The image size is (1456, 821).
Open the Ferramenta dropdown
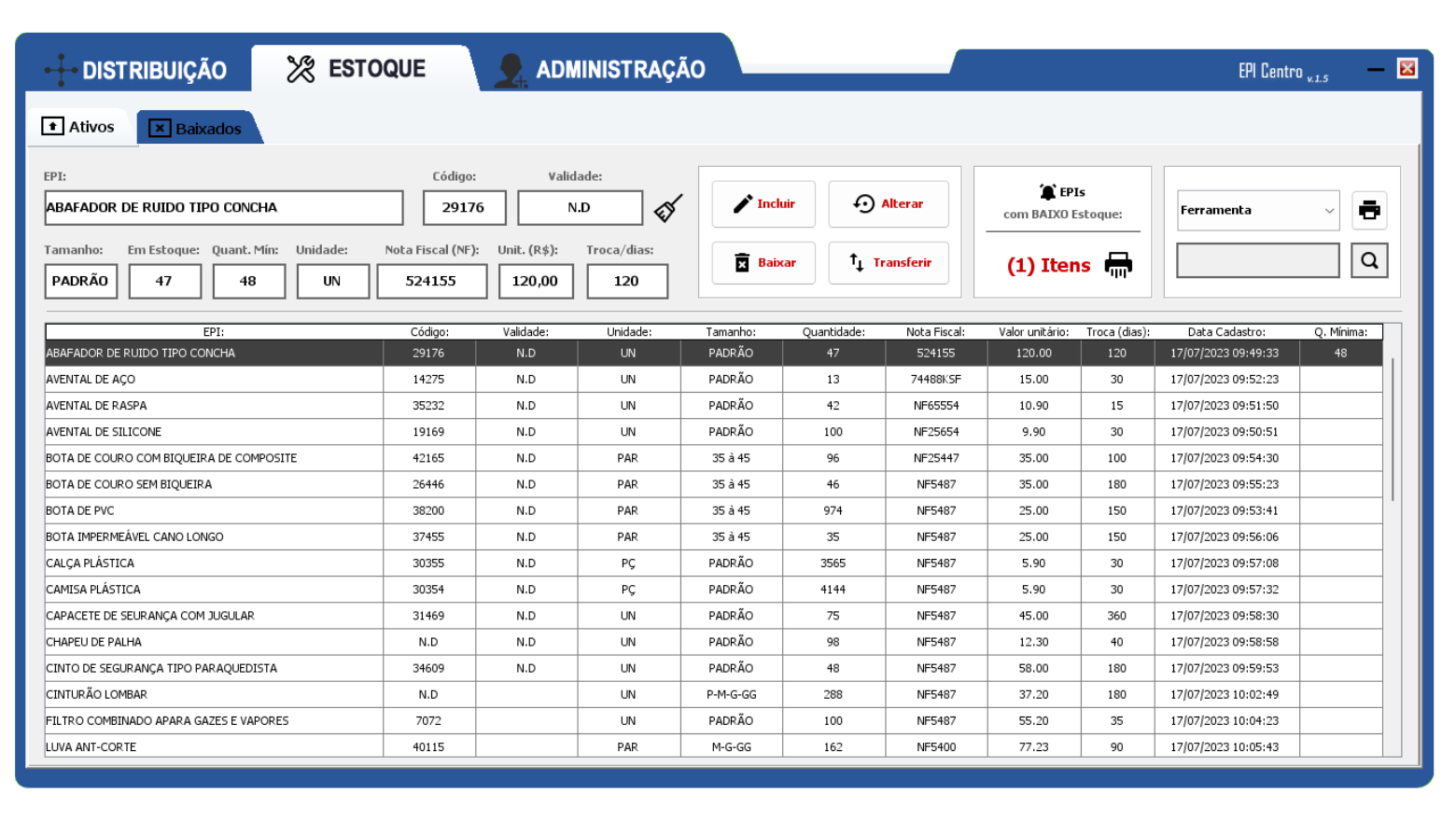1257,211
